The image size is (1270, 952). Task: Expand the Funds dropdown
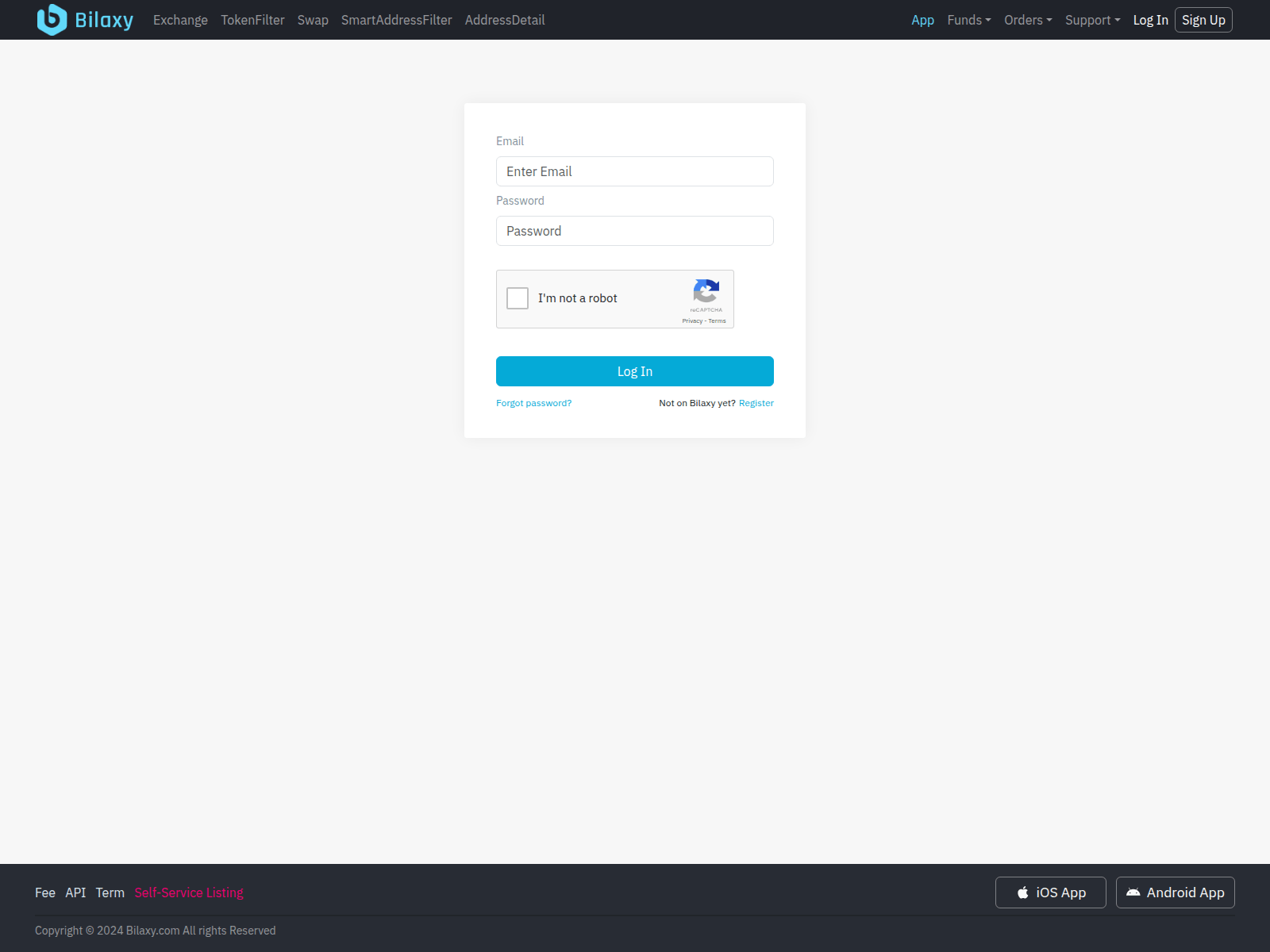point(968,20)
